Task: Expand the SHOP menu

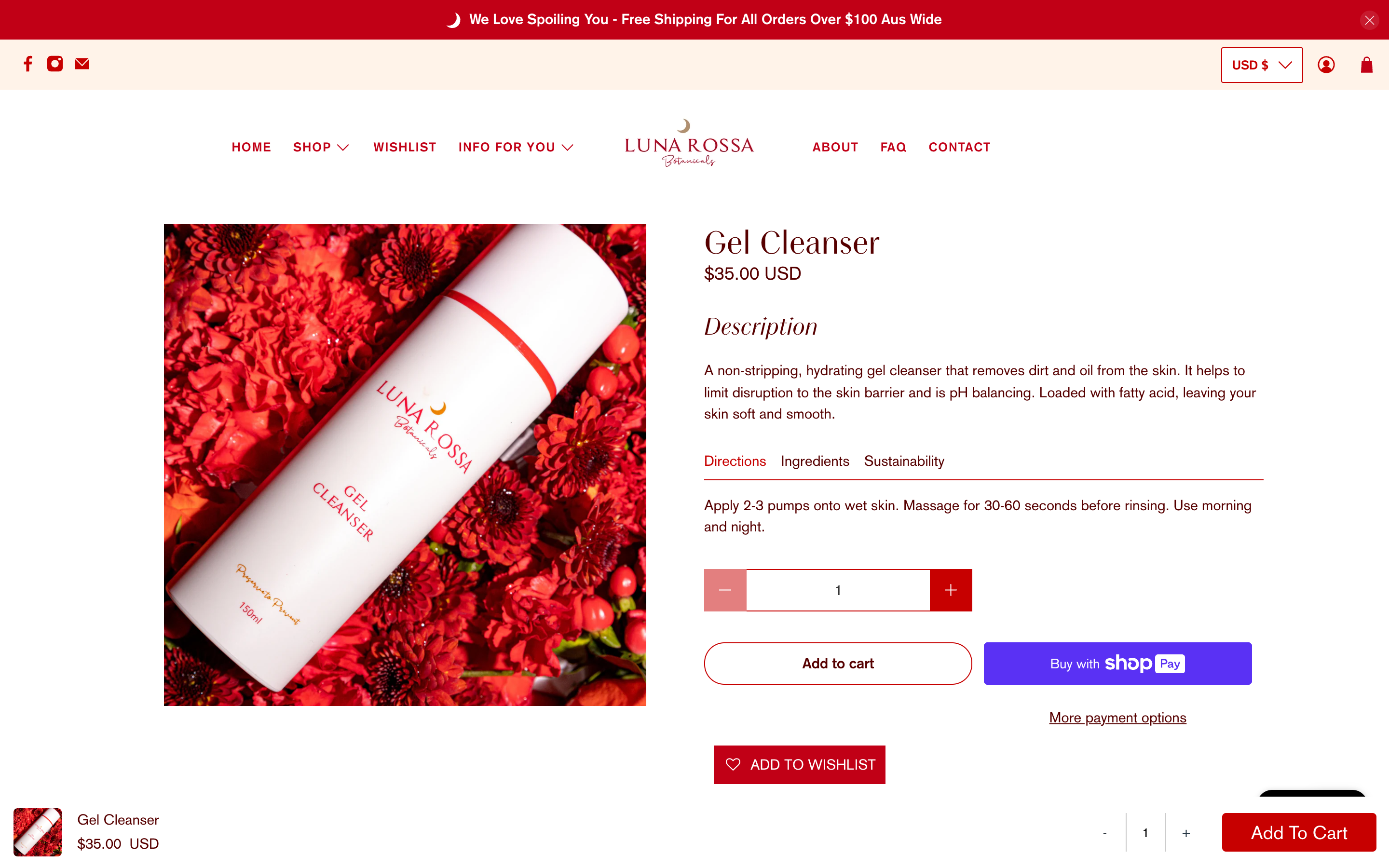Action: click(321, 147)
